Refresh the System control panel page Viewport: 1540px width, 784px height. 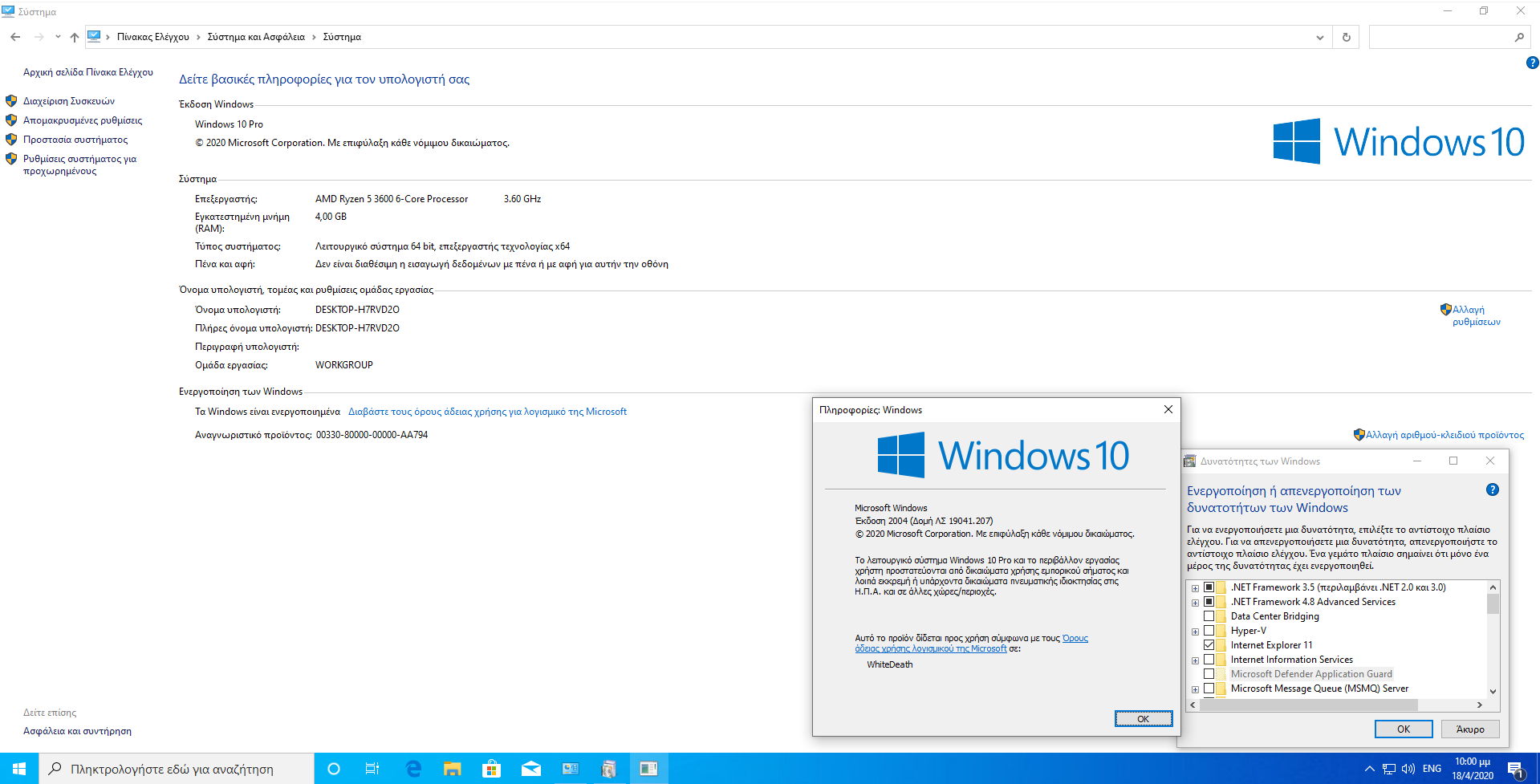point(1346,37)
